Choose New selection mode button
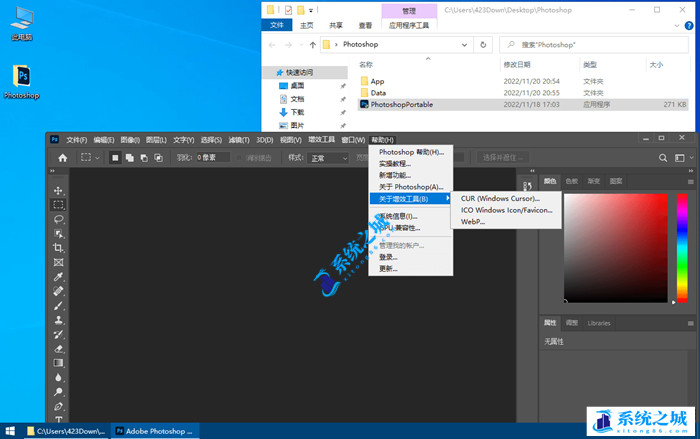700x439 pixels. [115, 158]
